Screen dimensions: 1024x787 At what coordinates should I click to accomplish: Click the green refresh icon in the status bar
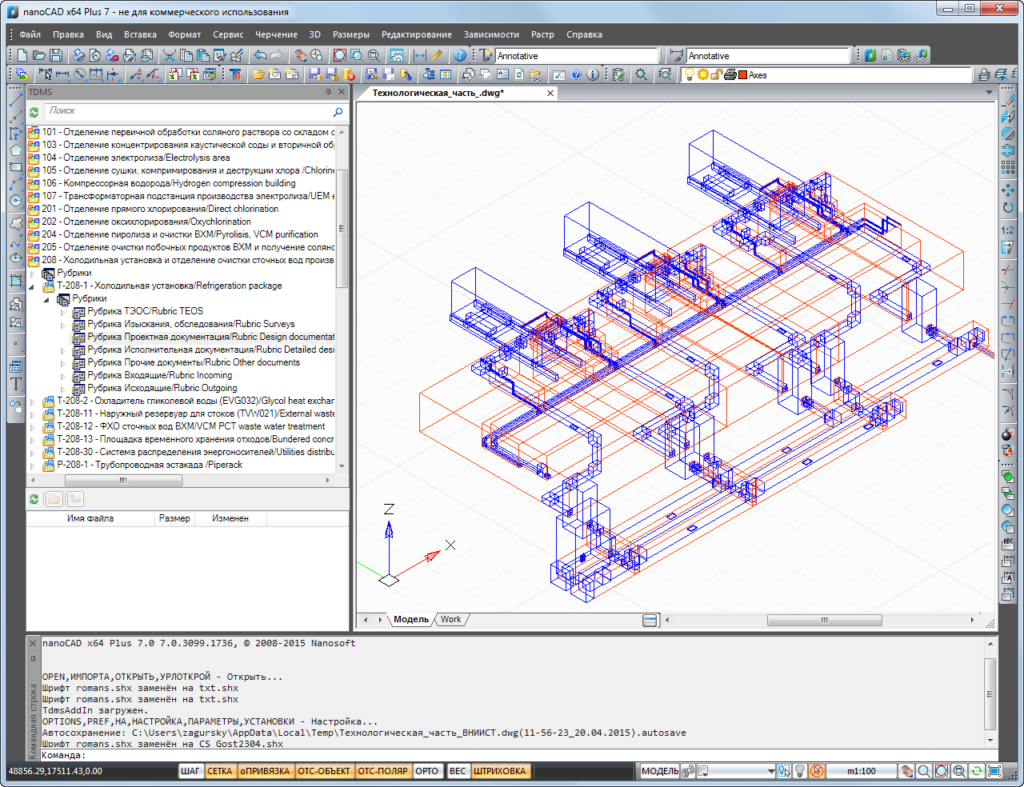pos(975,772)
